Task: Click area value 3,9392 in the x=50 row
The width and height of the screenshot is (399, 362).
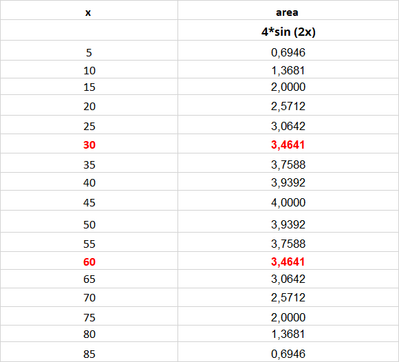Action: pos(288,222)
